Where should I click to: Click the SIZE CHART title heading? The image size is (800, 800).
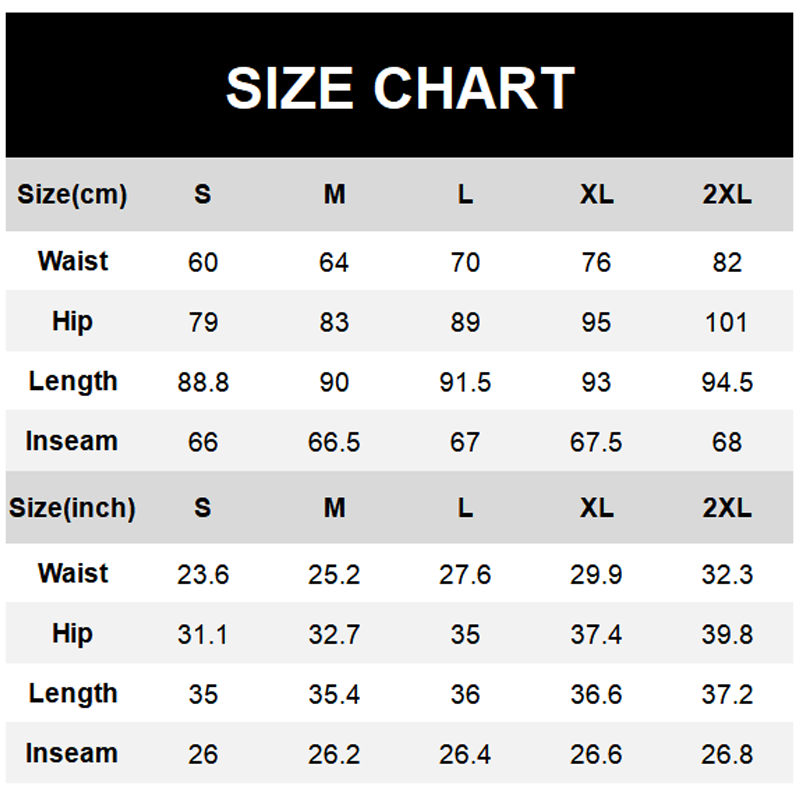pos(400,88)
